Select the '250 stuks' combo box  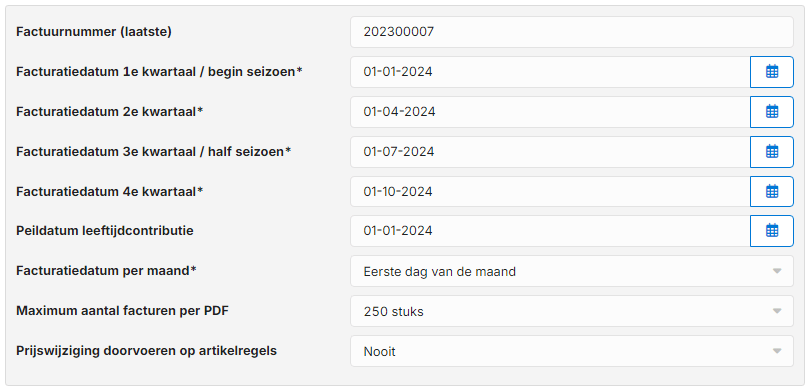(x=572, y=311)
